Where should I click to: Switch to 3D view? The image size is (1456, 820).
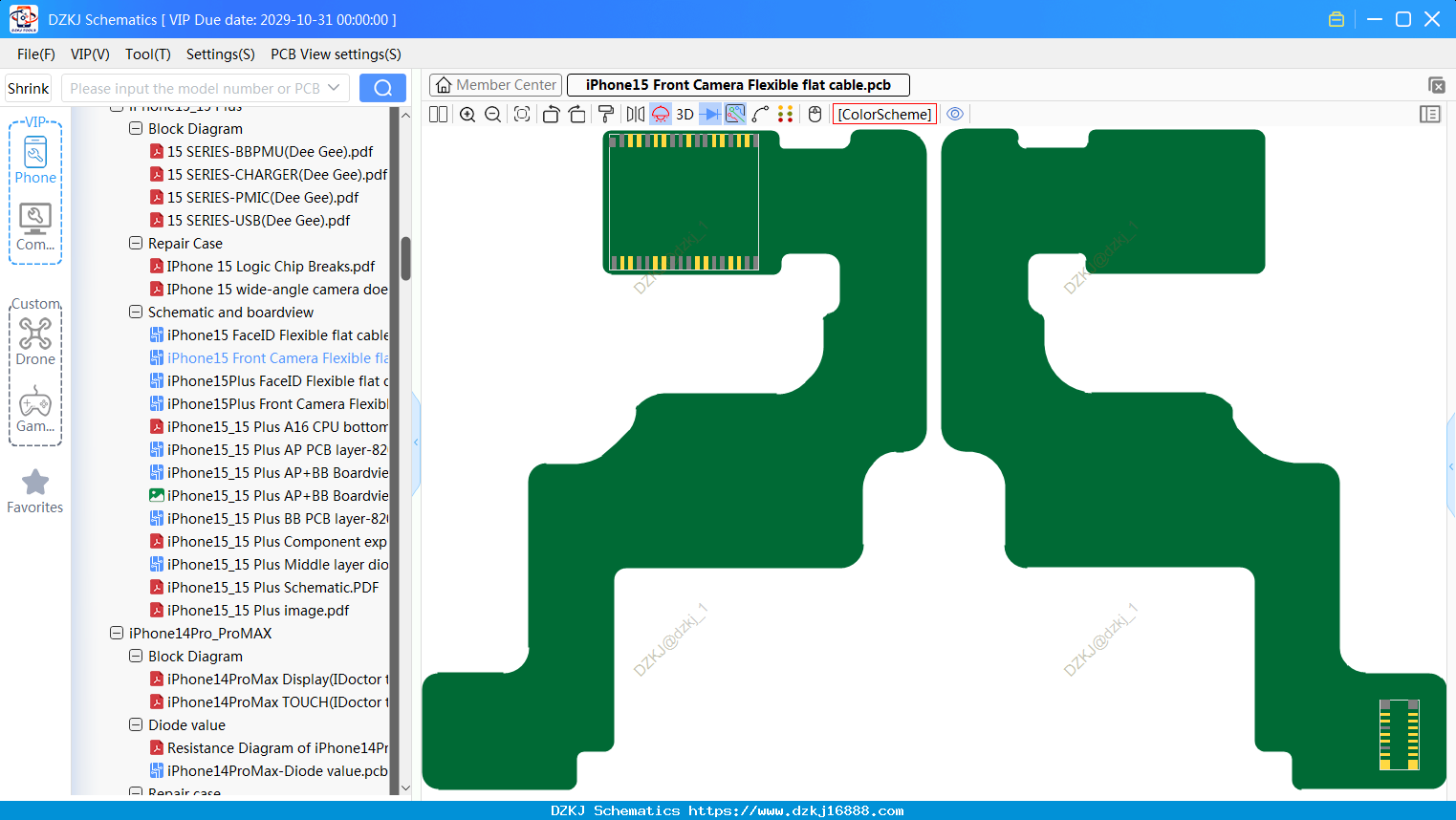685,115
